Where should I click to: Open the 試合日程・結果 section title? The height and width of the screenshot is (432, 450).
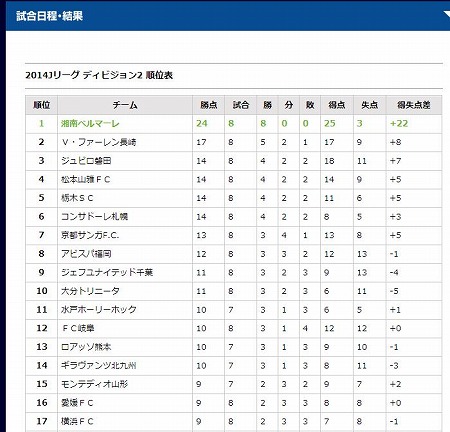click(49, 16)
